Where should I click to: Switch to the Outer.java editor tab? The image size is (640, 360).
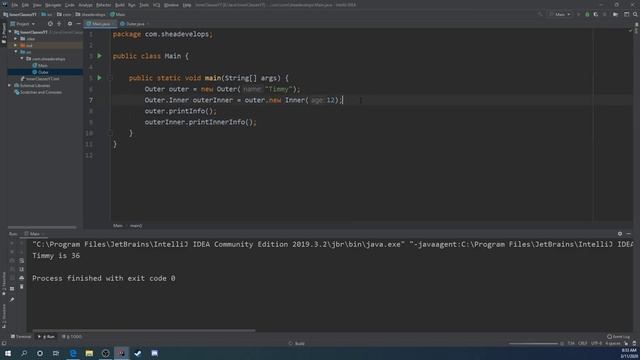coord(135,24)
